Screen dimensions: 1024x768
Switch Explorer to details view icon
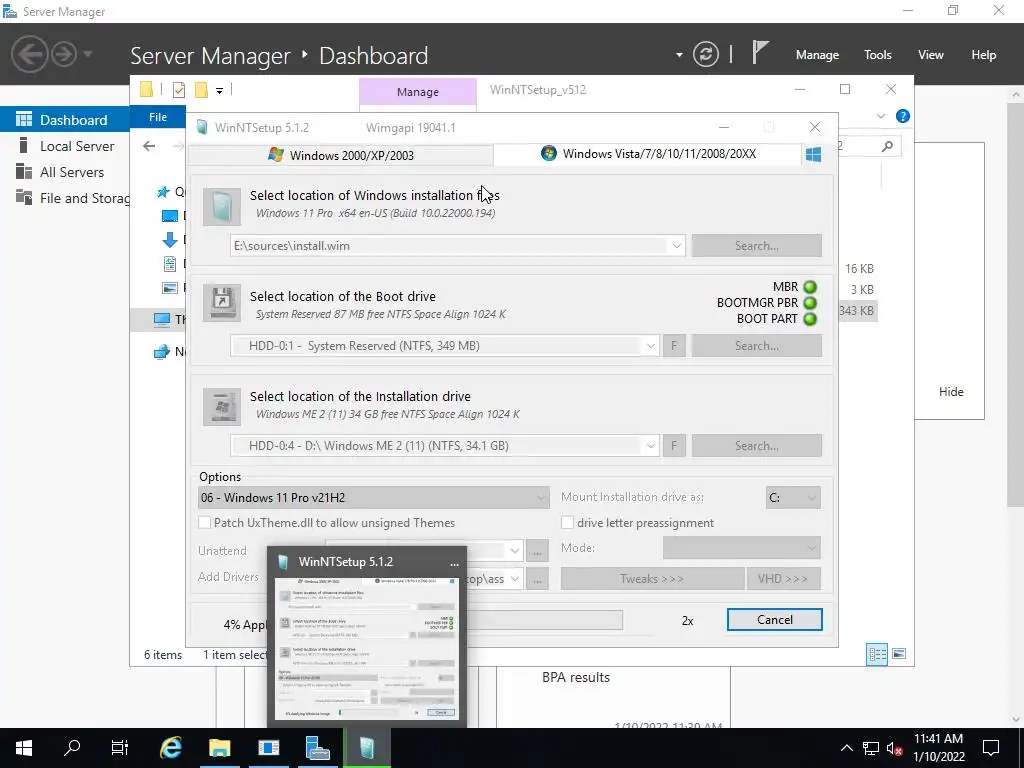tap(877, 654)
